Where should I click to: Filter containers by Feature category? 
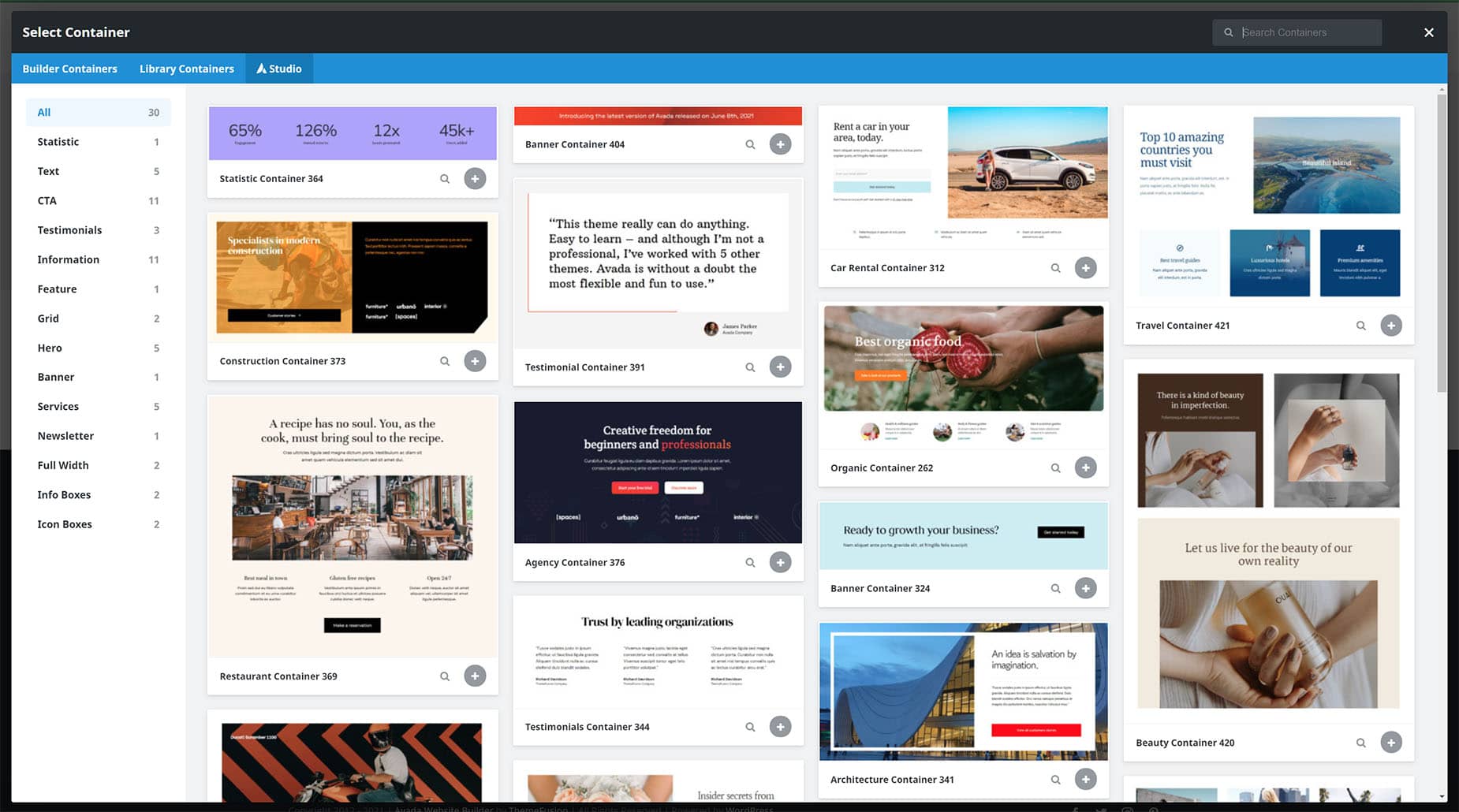coord(99,289)
